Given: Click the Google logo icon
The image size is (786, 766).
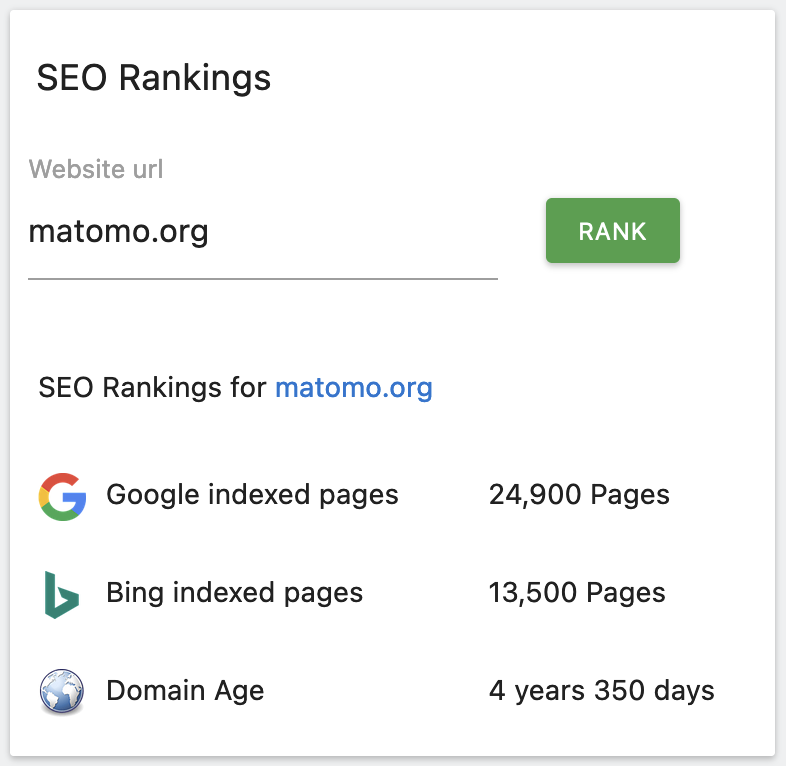Looking at the screenshot, I should [x=62, y=496].
